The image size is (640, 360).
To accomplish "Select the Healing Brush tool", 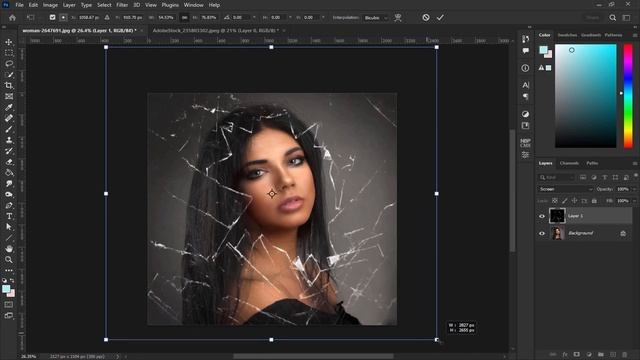I will tap(9, 118).
